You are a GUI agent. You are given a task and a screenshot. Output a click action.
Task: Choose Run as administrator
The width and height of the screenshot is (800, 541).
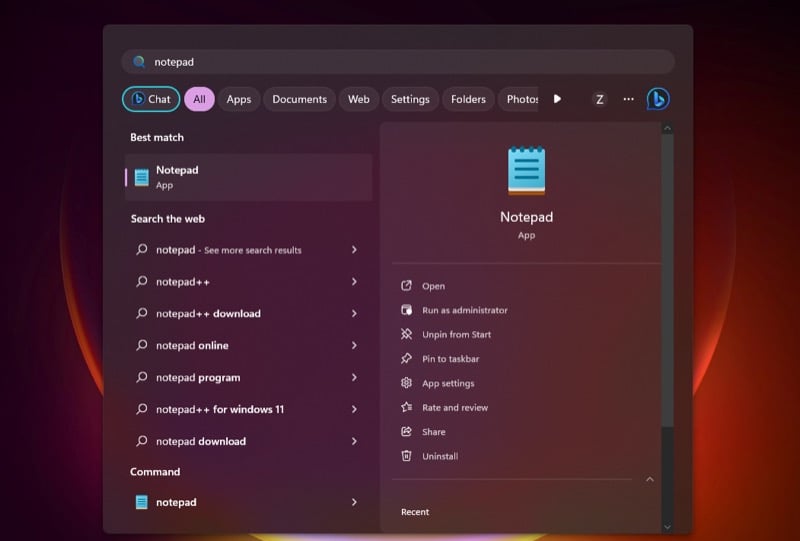pyautogui.click(x=465, y=310)
